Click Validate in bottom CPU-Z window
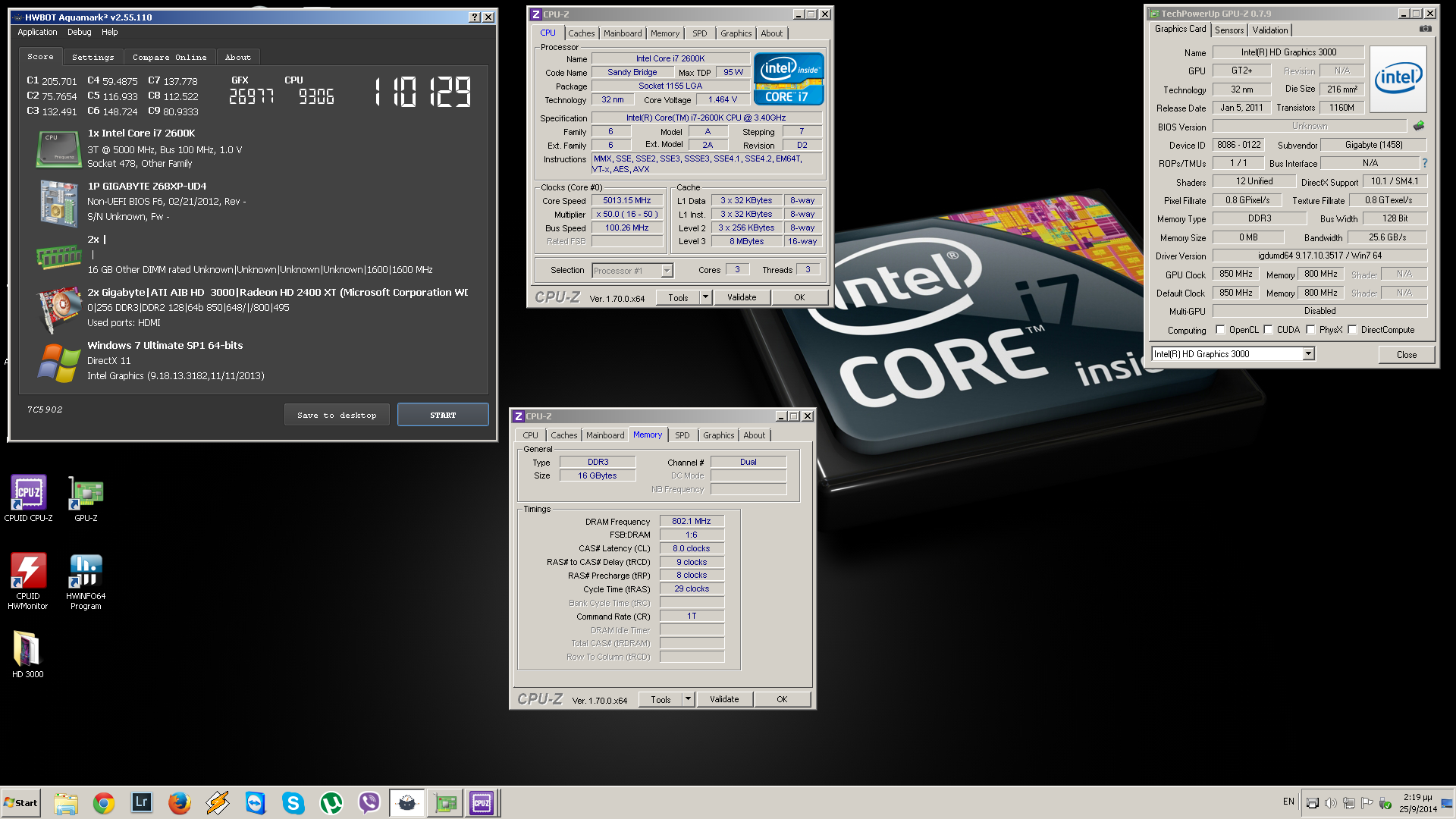This screenshot has height=819, width=1456. [724, 699]
